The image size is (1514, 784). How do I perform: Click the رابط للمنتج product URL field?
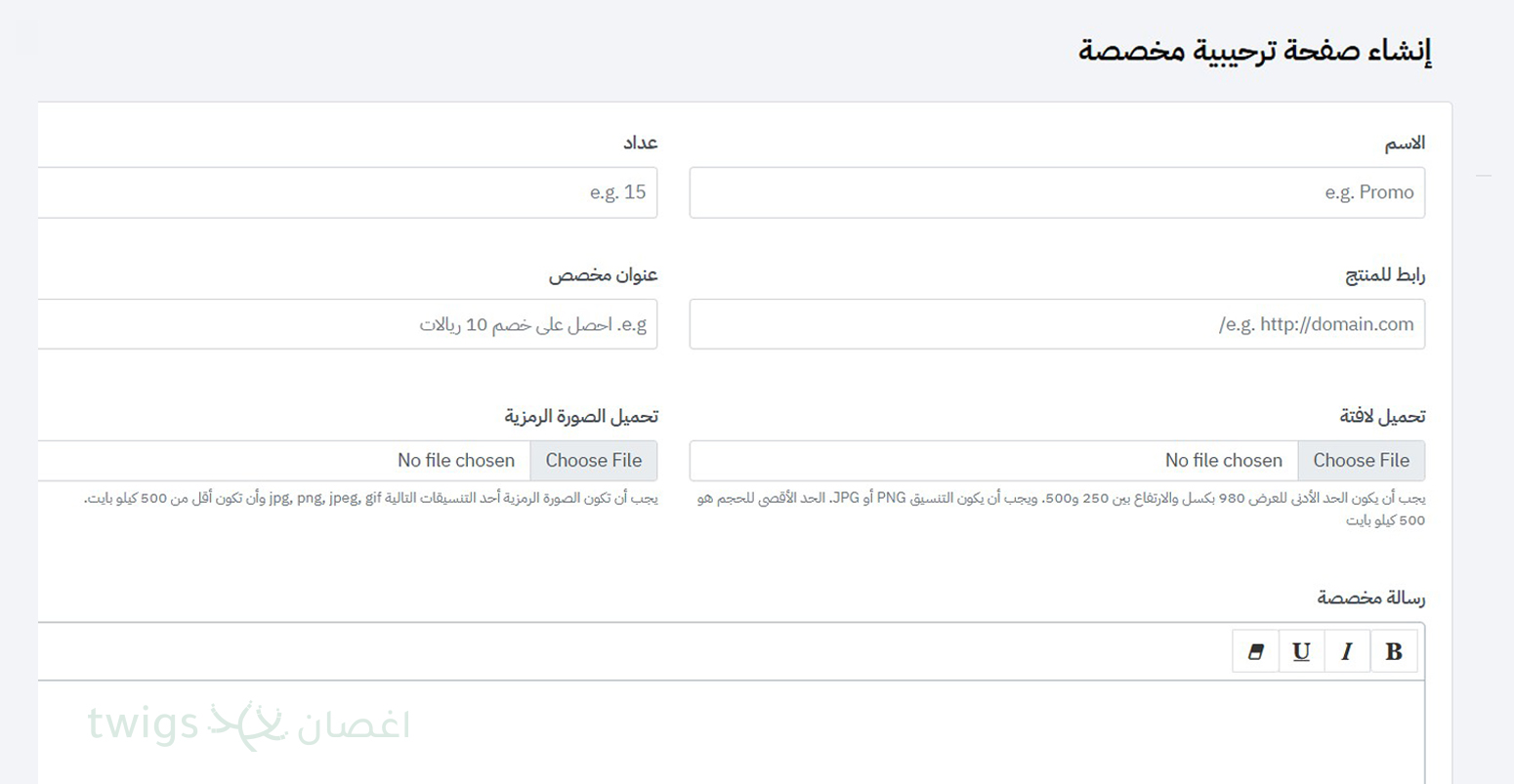[1056, 324]
